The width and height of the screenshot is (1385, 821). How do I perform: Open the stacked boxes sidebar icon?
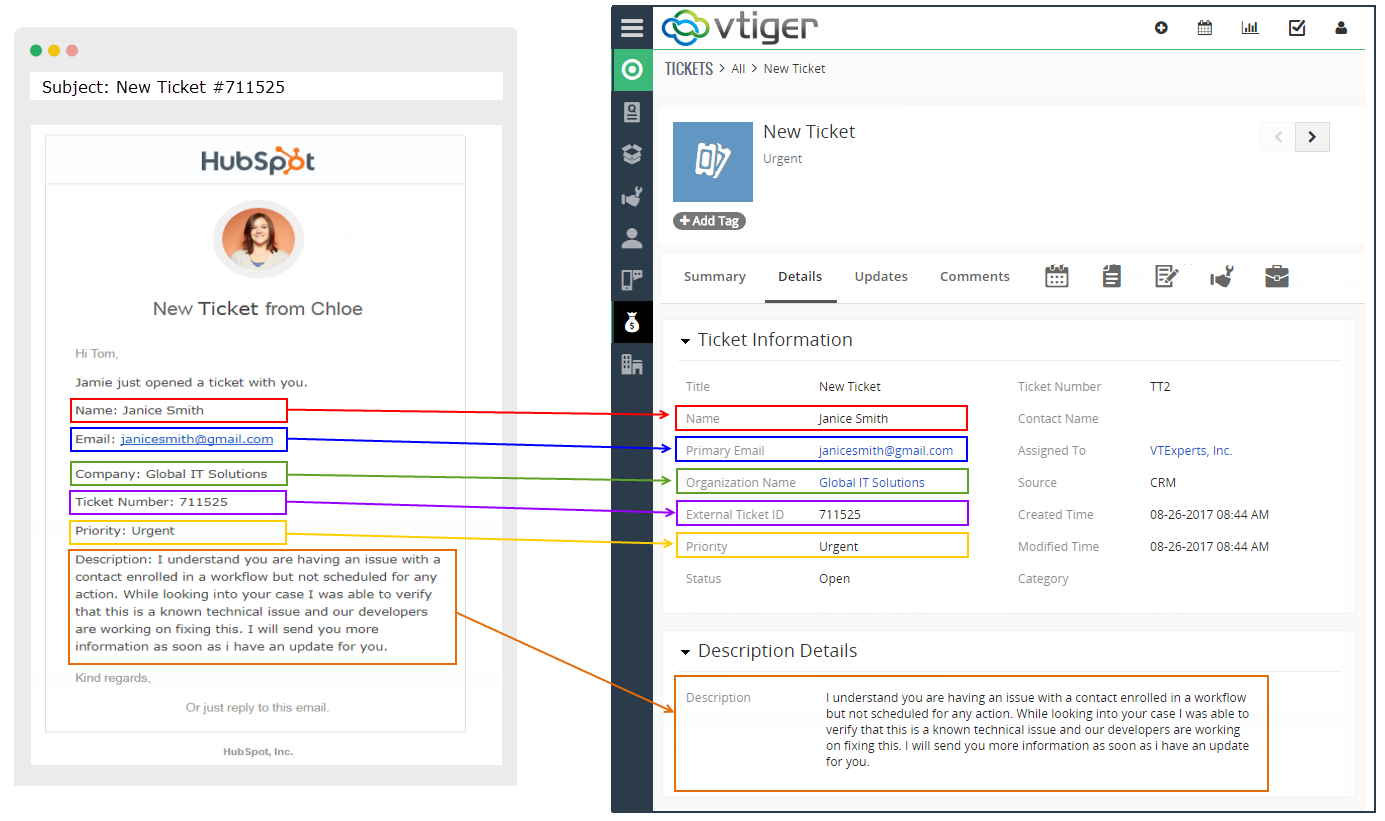click(632, 154)
